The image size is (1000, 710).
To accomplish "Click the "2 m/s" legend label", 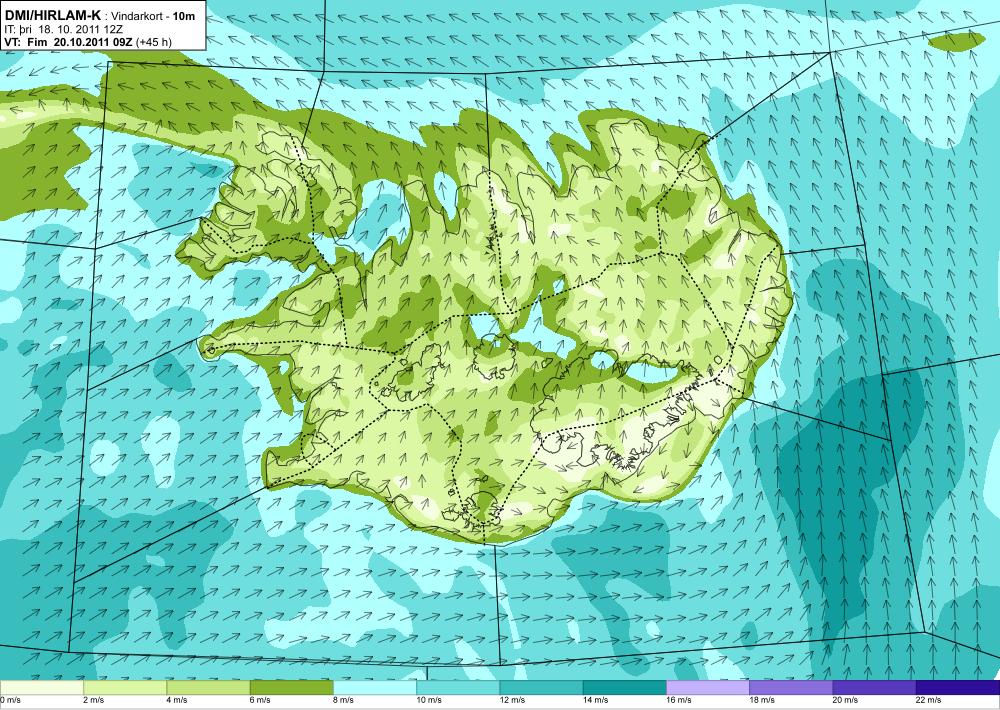I will (94, 700).
